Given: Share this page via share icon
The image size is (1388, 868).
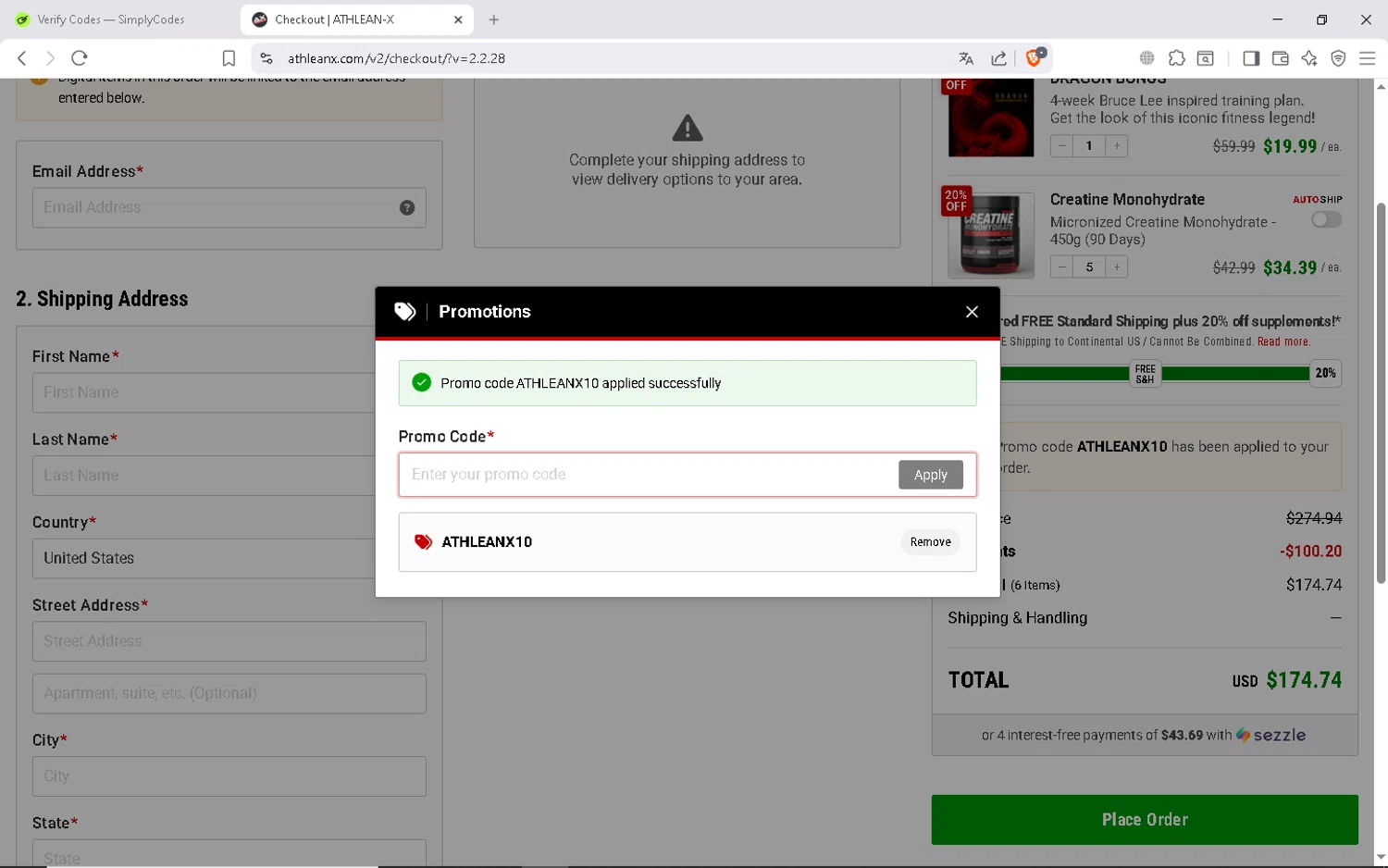Looking at the screenshot, I should tap(999, 58).
